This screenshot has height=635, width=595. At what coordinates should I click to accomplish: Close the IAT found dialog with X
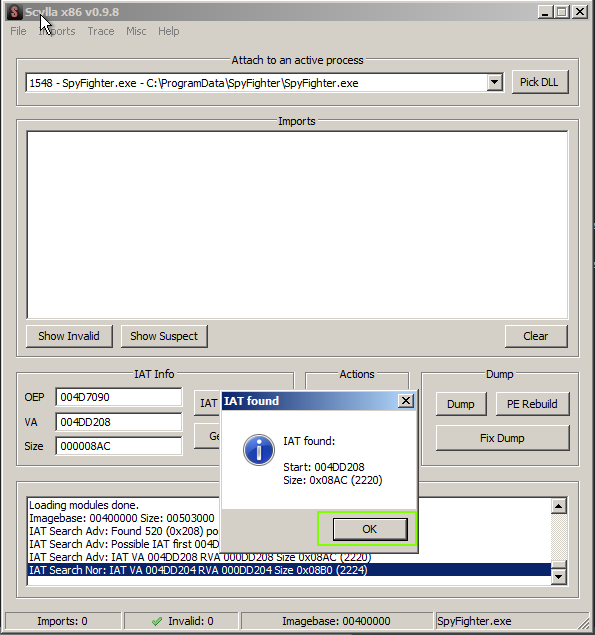point(405,401)
